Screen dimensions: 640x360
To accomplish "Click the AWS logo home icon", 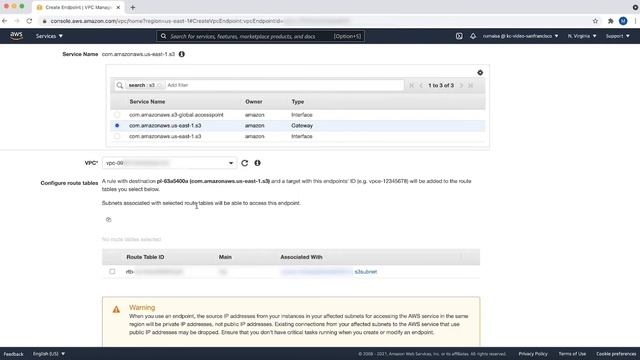I will pyautogui.click(x=16, y=36).
